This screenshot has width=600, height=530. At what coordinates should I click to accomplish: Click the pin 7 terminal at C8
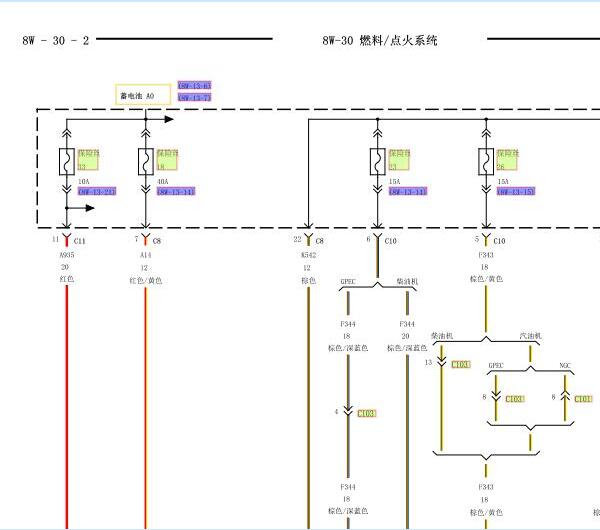pos(145,240)
